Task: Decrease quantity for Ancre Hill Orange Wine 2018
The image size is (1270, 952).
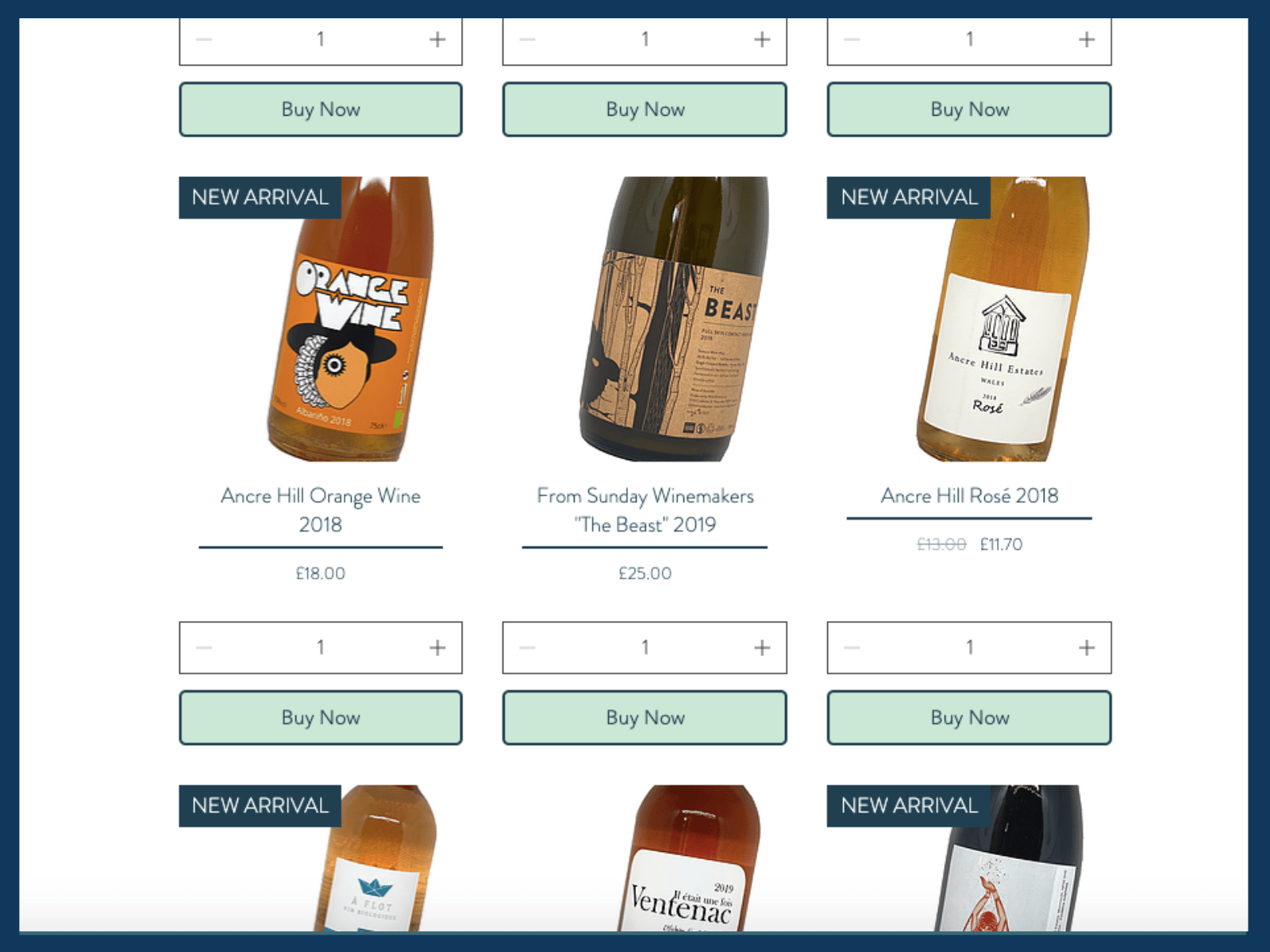Action: tap(204, 648)
